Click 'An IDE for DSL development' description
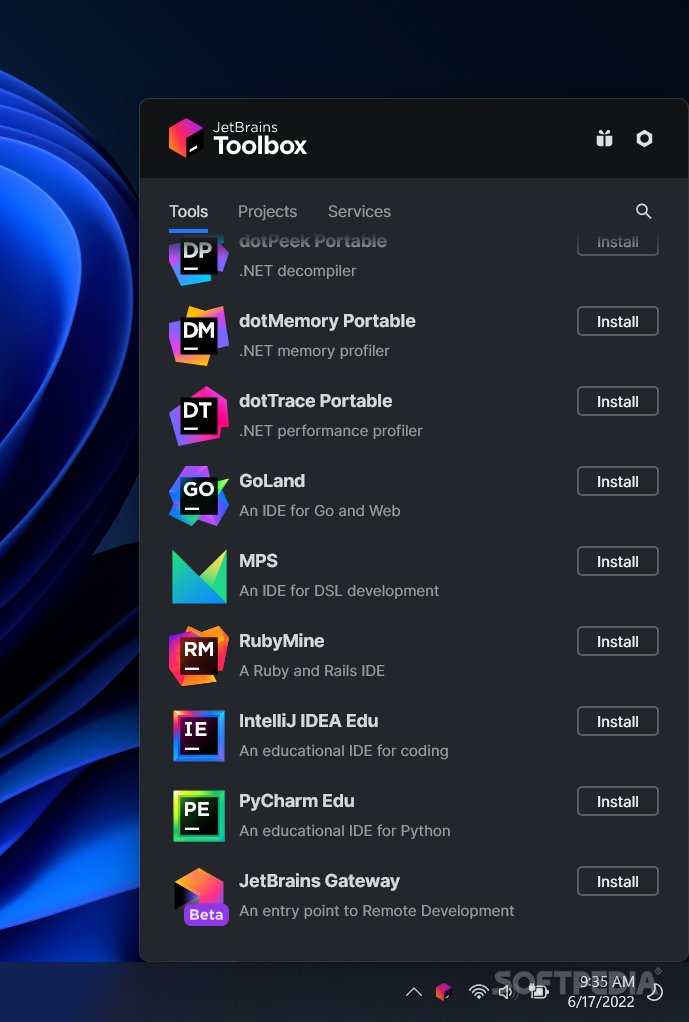 click(339, 591)
